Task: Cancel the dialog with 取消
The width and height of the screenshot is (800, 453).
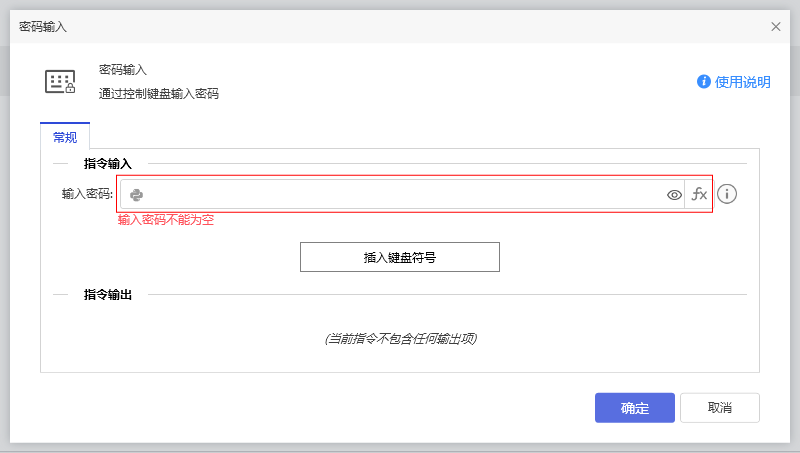Action: (719, 408)
